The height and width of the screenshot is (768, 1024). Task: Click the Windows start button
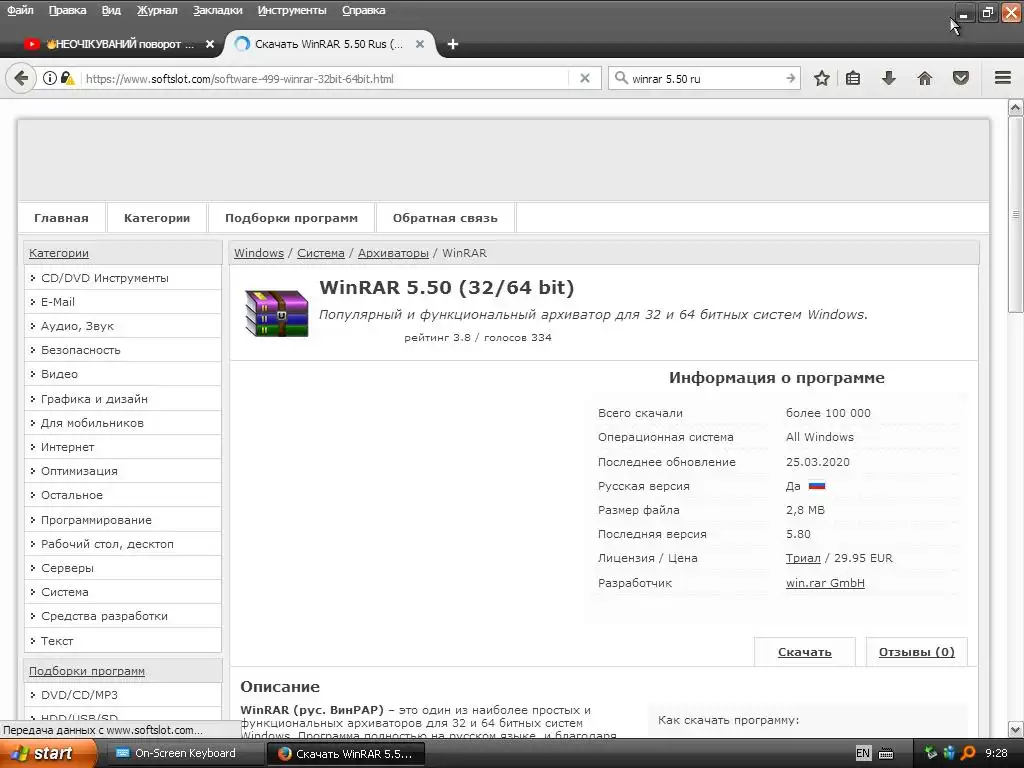[x=48, y=753]
